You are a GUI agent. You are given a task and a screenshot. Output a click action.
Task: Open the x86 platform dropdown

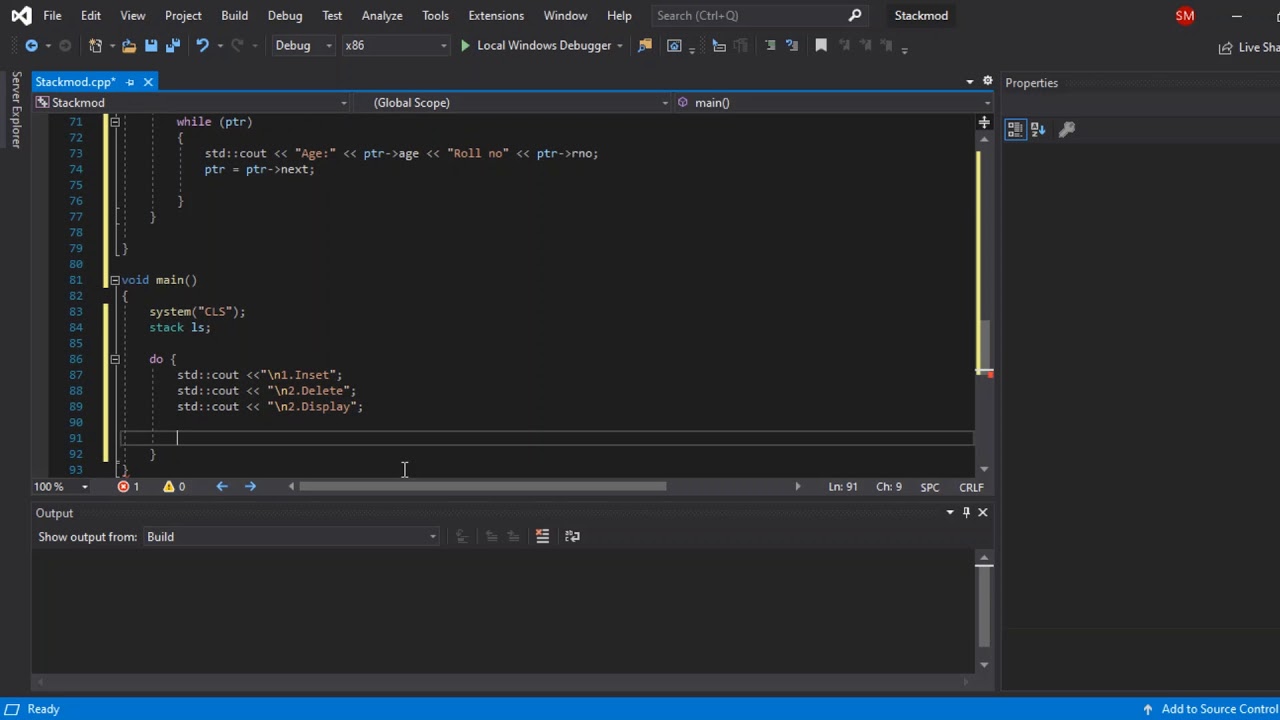click(x=395, y=45)
